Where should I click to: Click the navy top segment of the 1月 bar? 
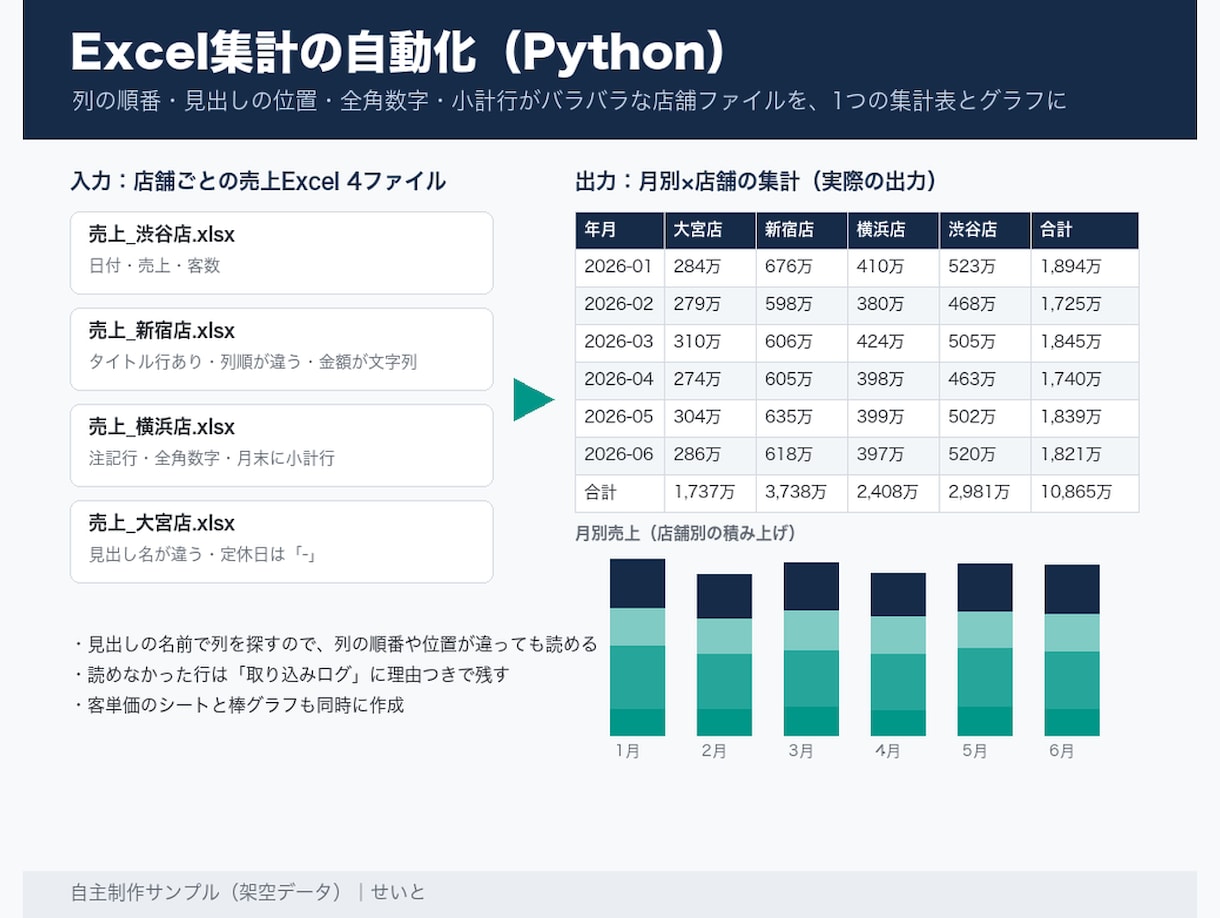[x=638, y=583]
